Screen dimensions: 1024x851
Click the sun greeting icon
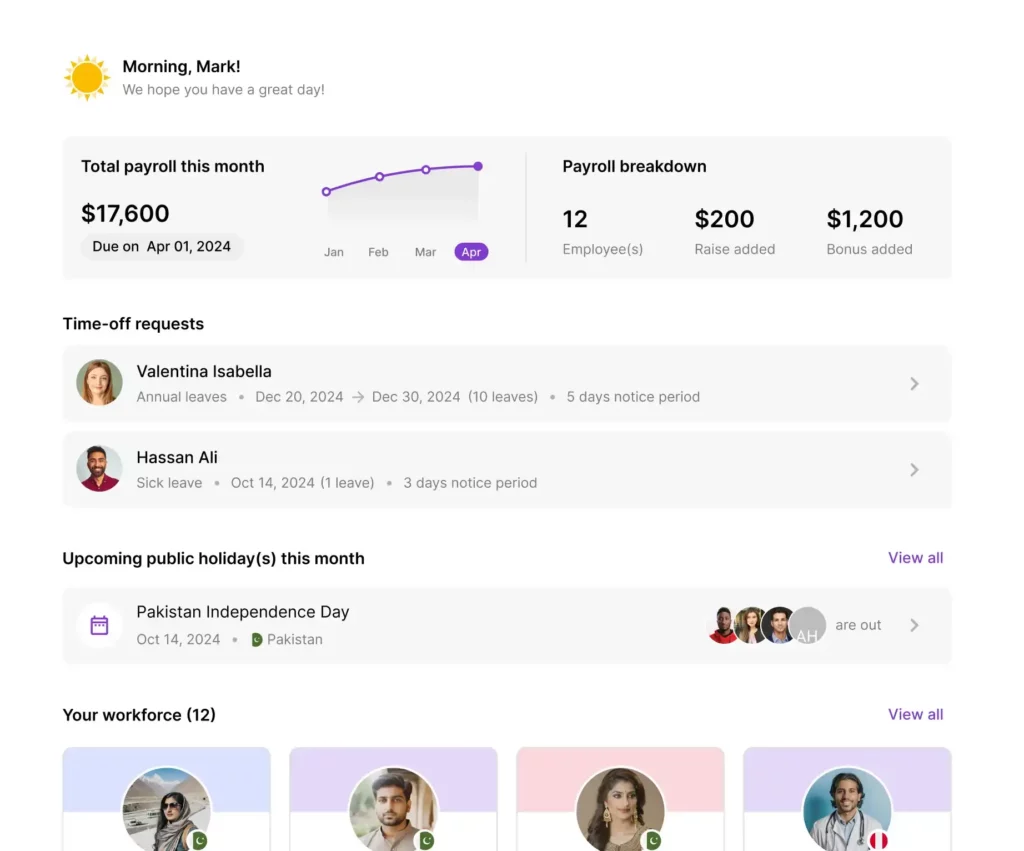87,78
